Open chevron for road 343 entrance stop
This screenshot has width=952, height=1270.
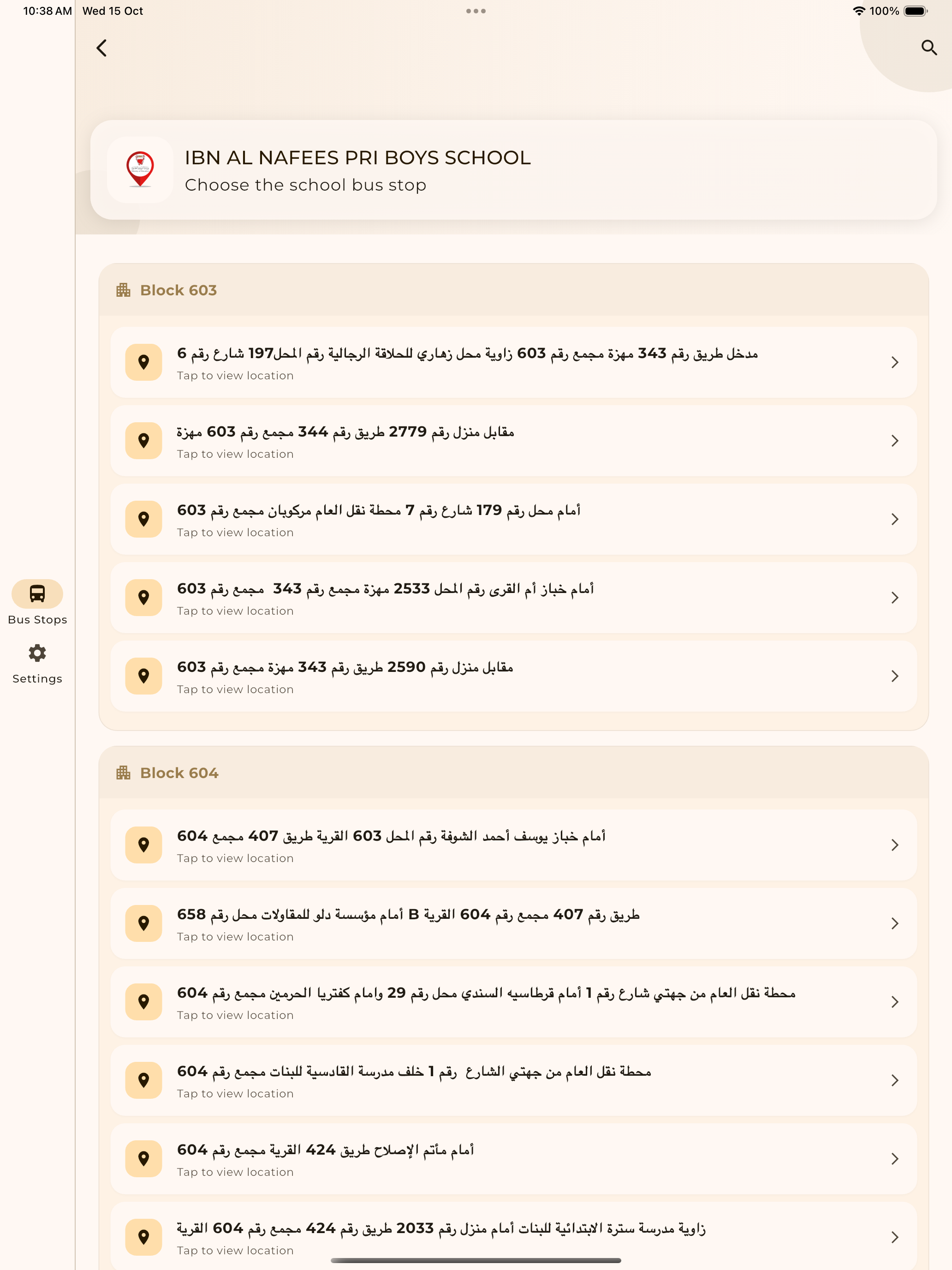(895, 362)
